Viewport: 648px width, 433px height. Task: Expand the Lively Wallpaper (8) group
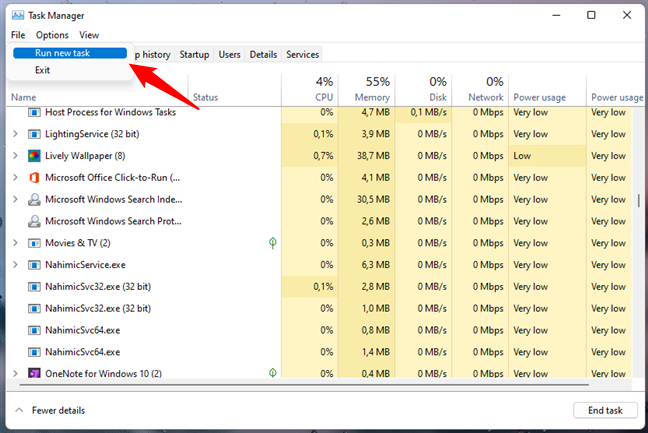pyautogui.click(x=15, y=156)
